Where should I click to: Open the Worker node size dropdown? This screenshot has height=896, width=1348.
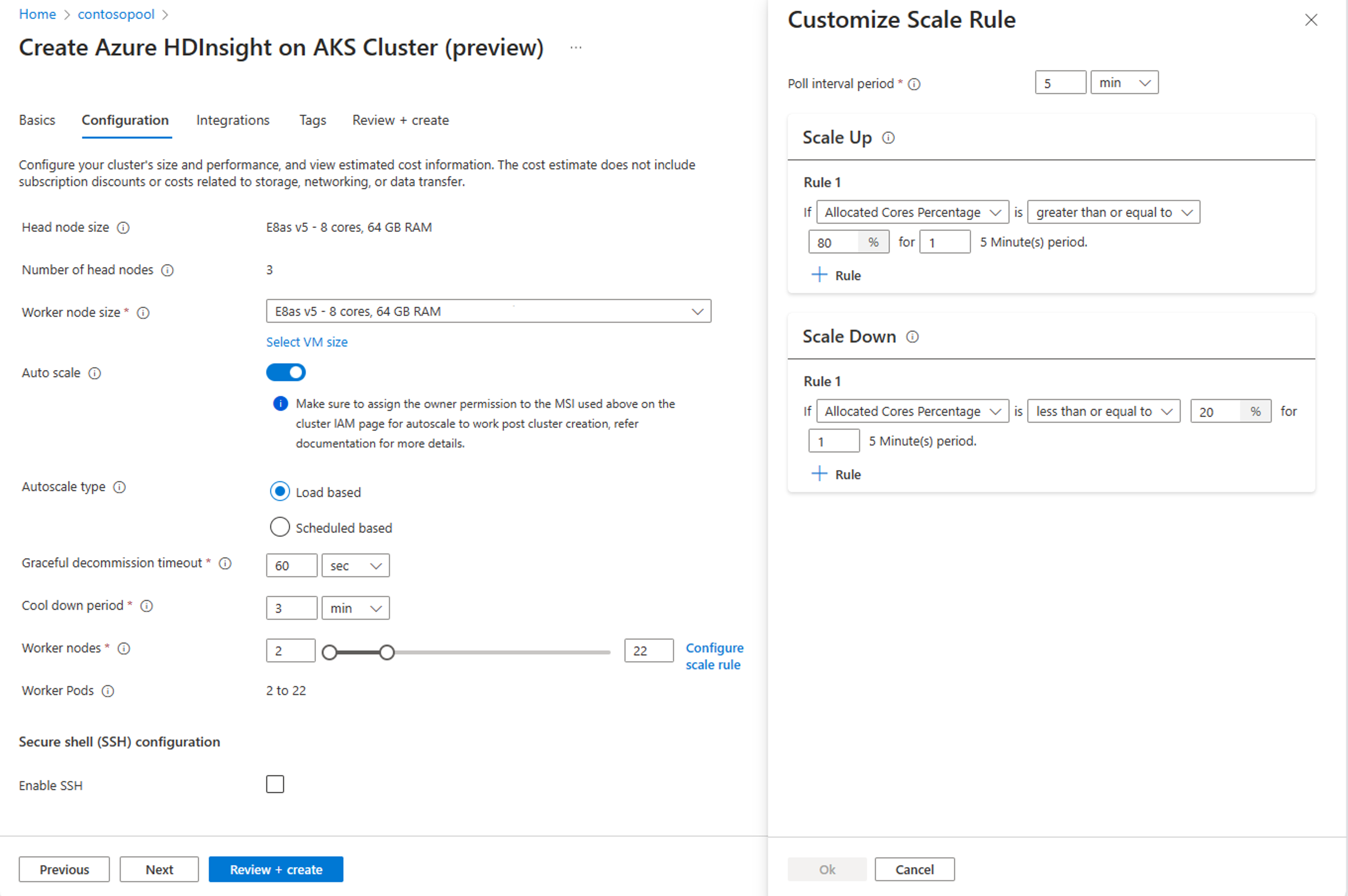pyautogui.click(x=488, y=311)
